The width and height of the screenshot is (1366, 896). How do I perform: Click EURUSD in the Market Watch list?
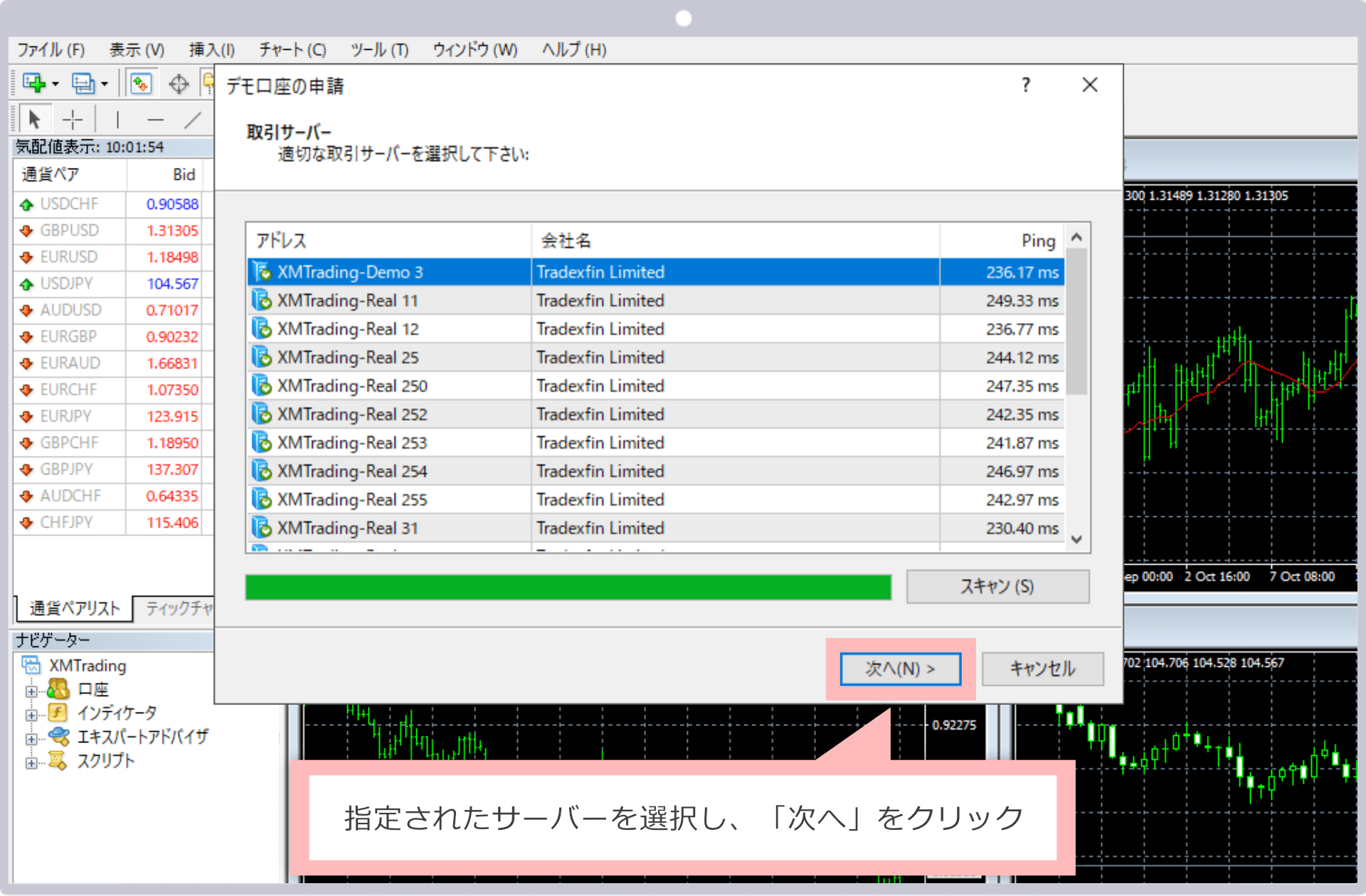(x=68, y=257)
